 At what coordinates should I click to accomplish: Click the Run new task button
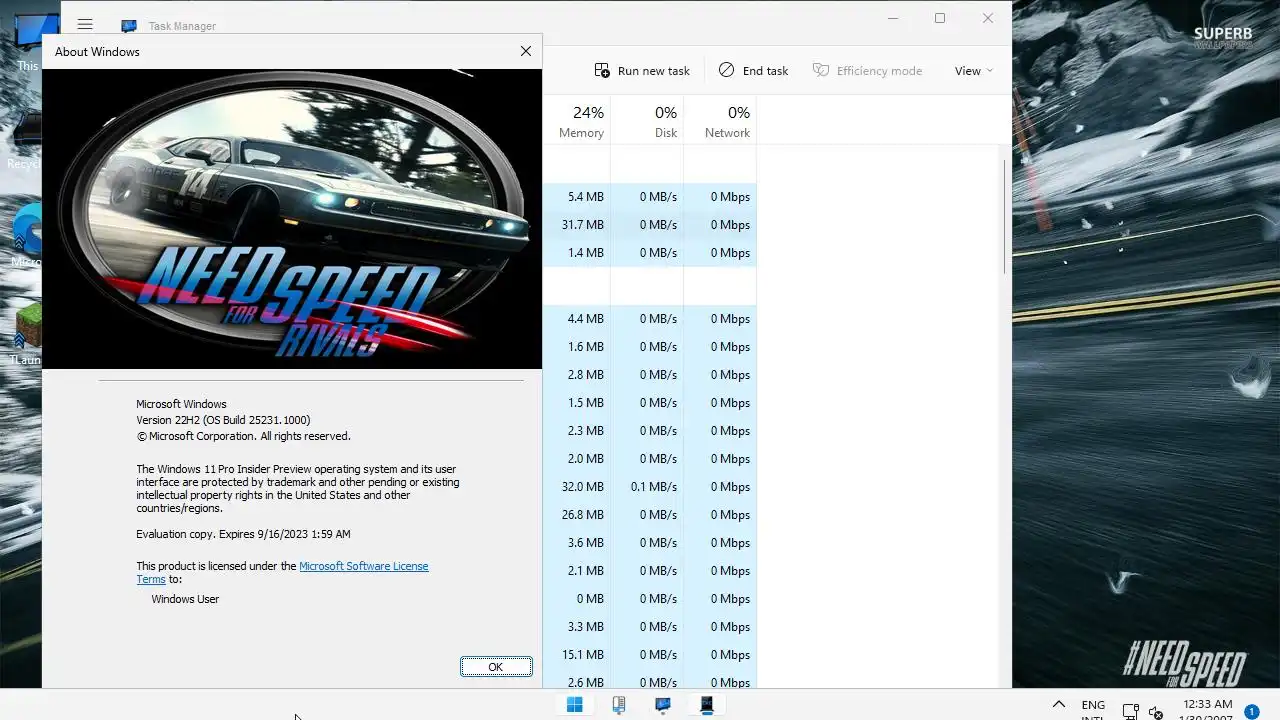click(642, 71)
